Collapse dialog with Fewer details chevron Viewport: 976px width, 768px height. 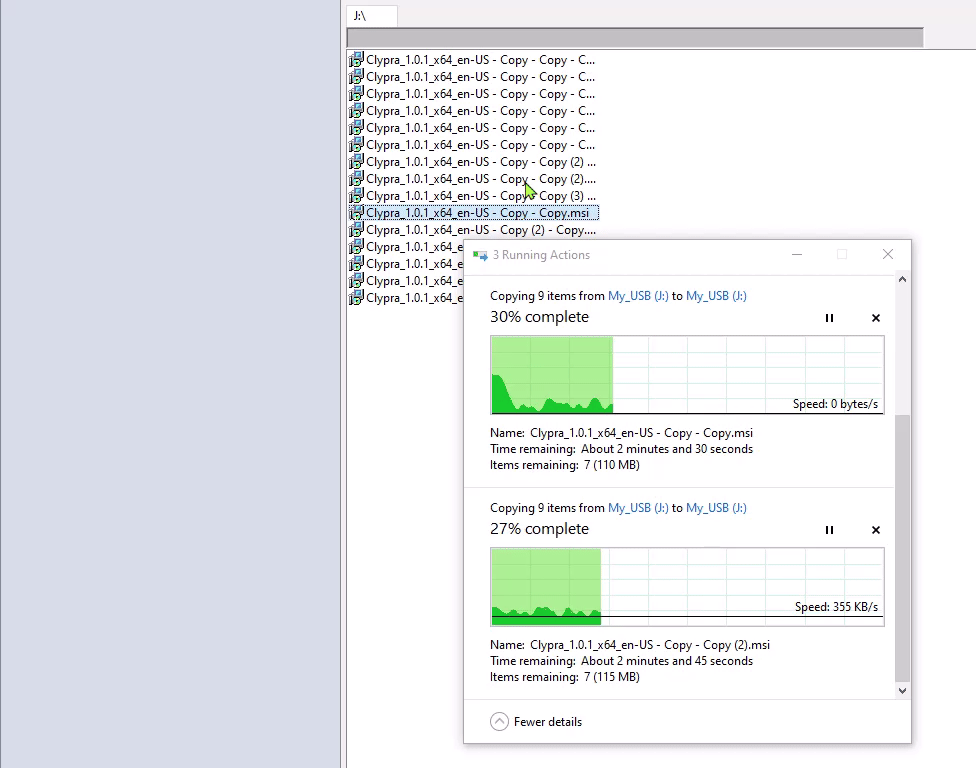coord(499,721)
